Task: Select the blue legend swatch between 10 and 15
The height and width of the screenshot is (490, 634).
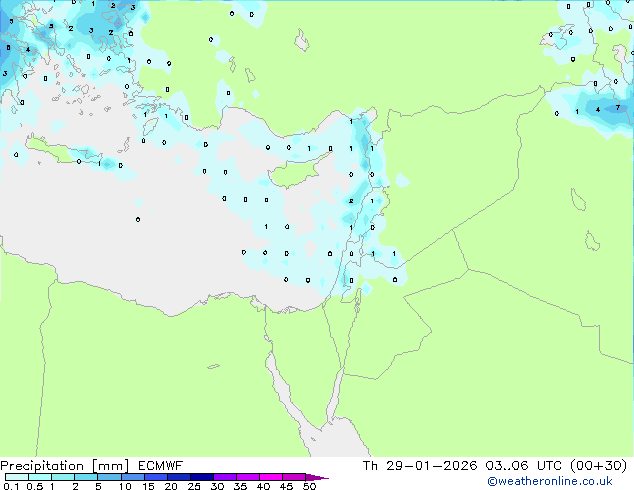Action: tap(133, 477)
